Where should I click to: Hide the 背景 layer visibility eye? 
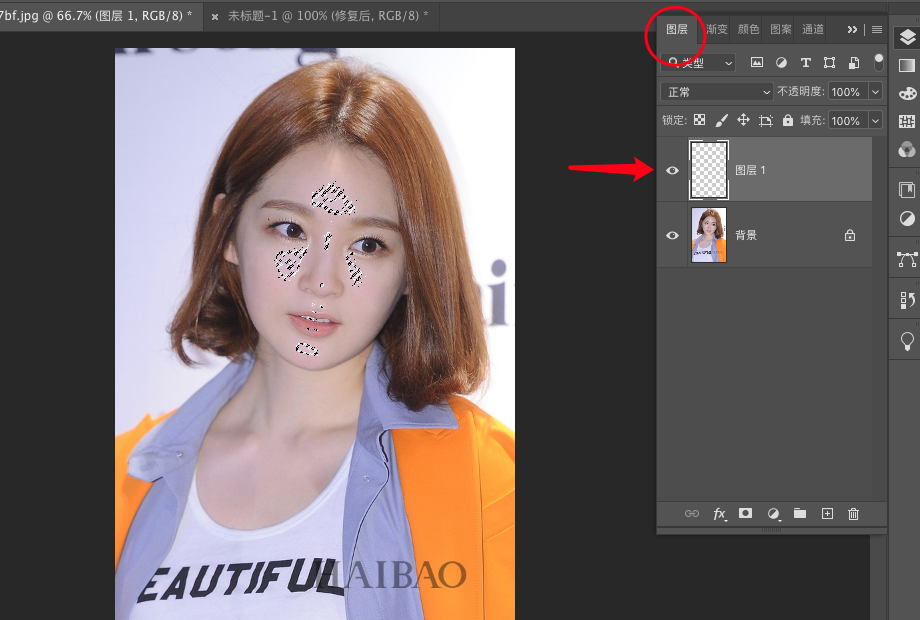[x=672, y=235]
